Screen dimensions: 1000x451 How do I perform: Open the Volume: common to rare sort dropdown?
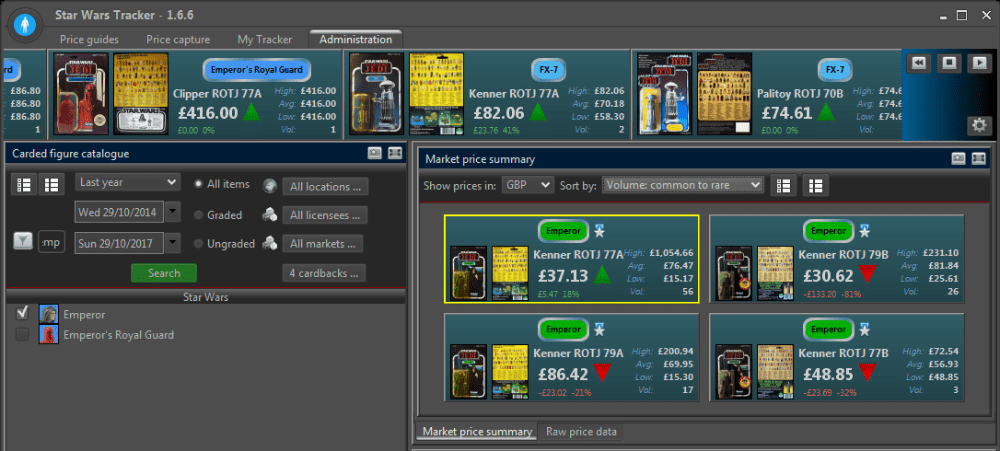682,185
